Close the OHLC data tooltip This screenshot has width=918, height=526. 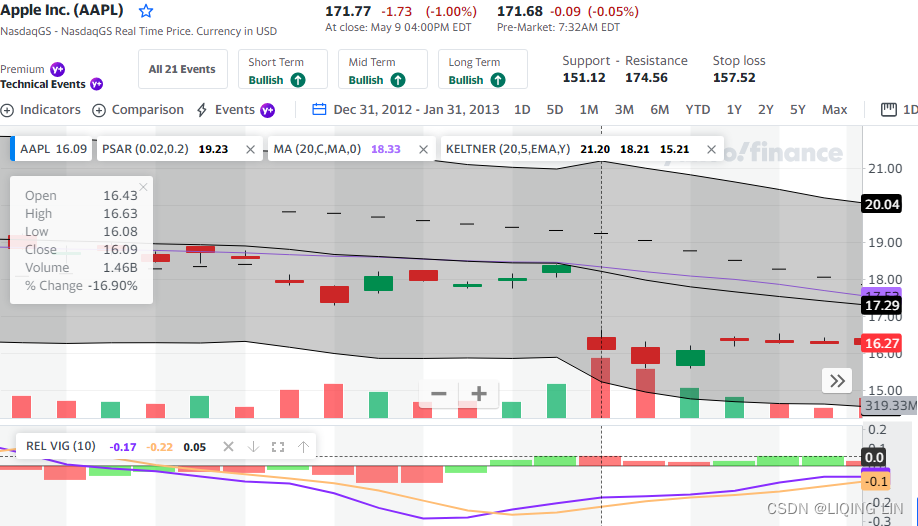(143, 187)
